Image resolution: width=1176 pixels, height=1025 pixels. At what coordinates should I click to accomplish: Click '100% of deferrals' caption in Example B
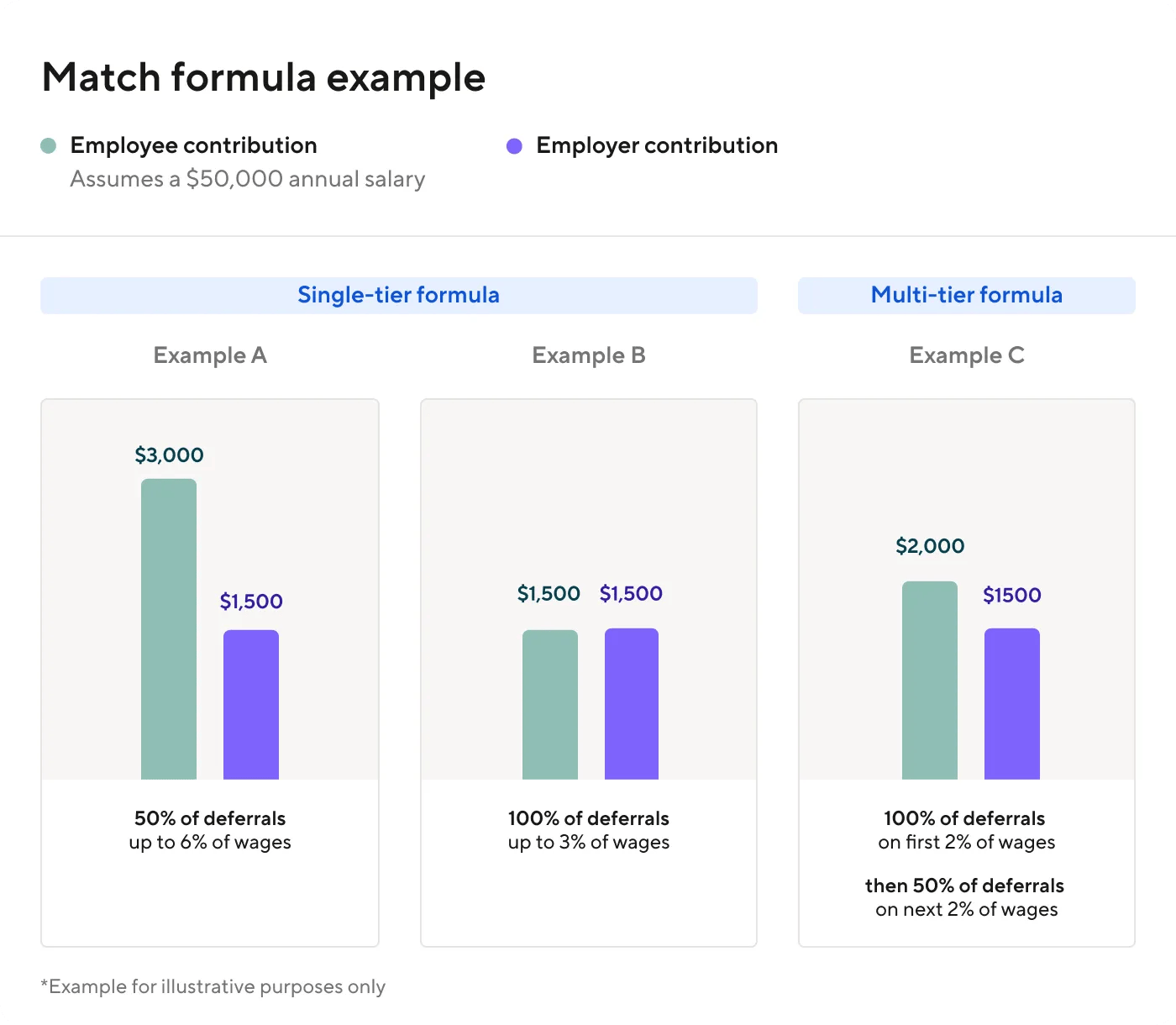click(x=589, y=818)
